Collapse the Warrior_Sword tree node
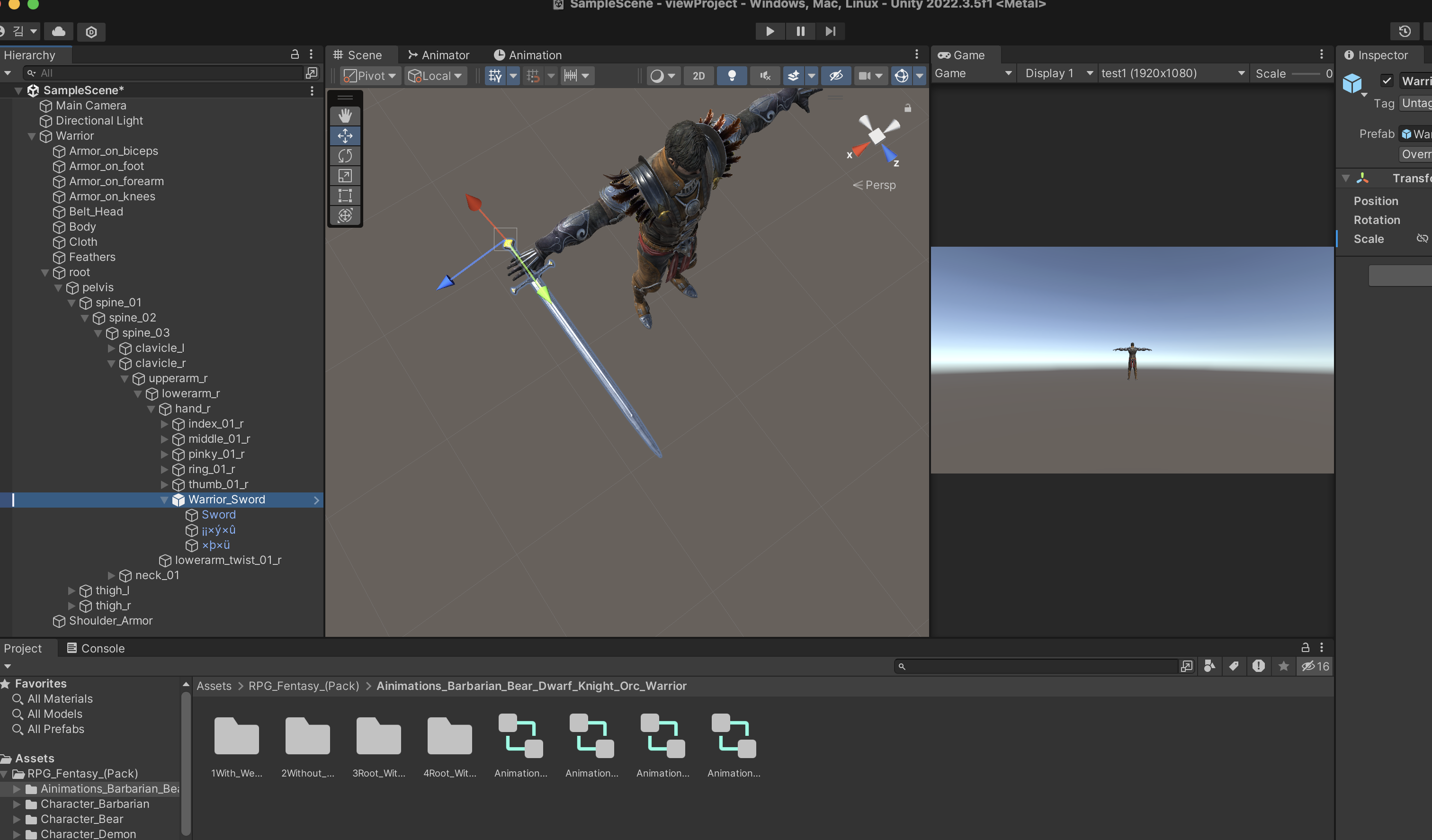 165,500
